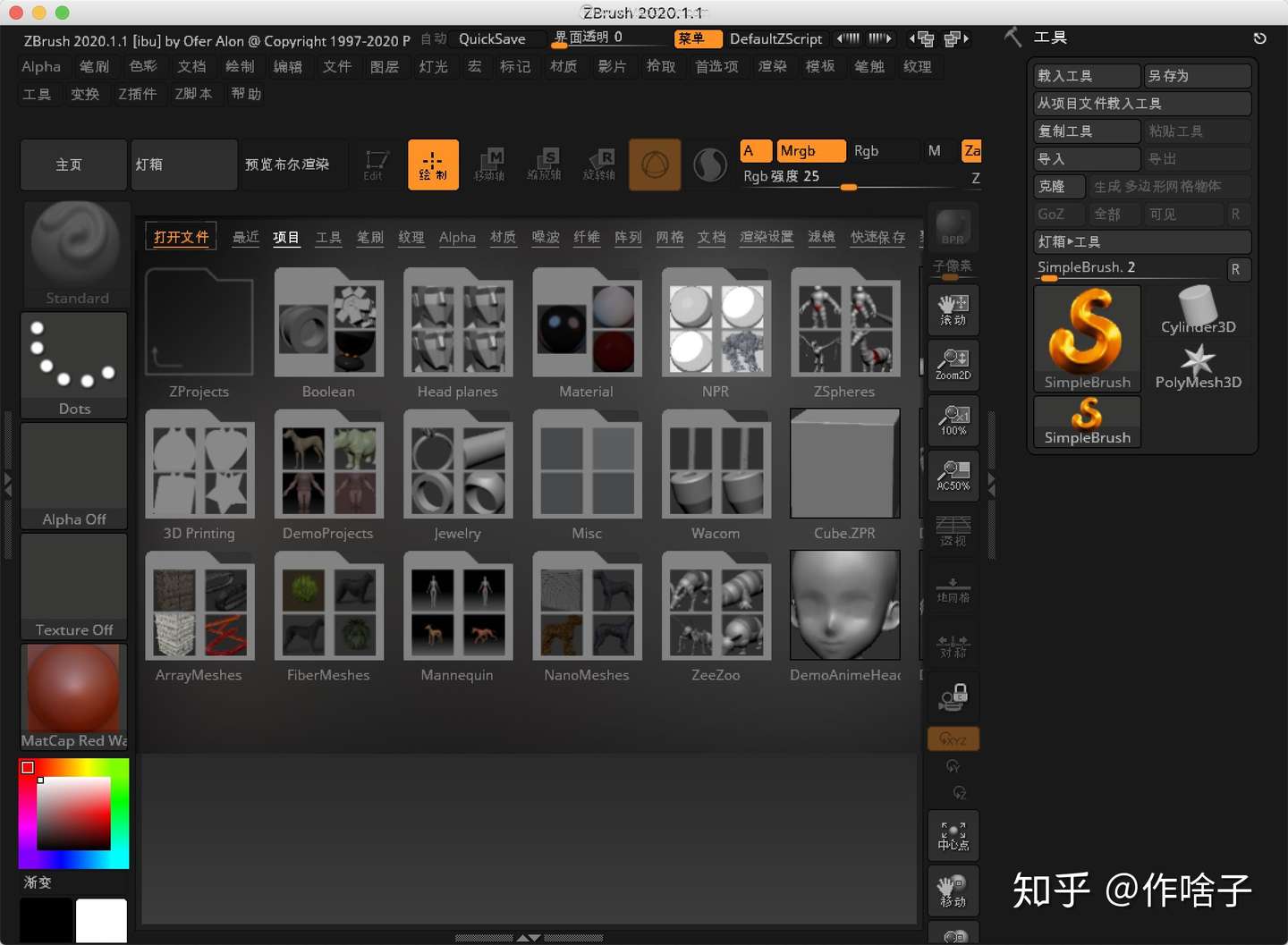Image resolution: width=1288 pixels, height=945 pixels.
Task: Select the Cylinder3D tool
Action: click(x=1199, y=311)
